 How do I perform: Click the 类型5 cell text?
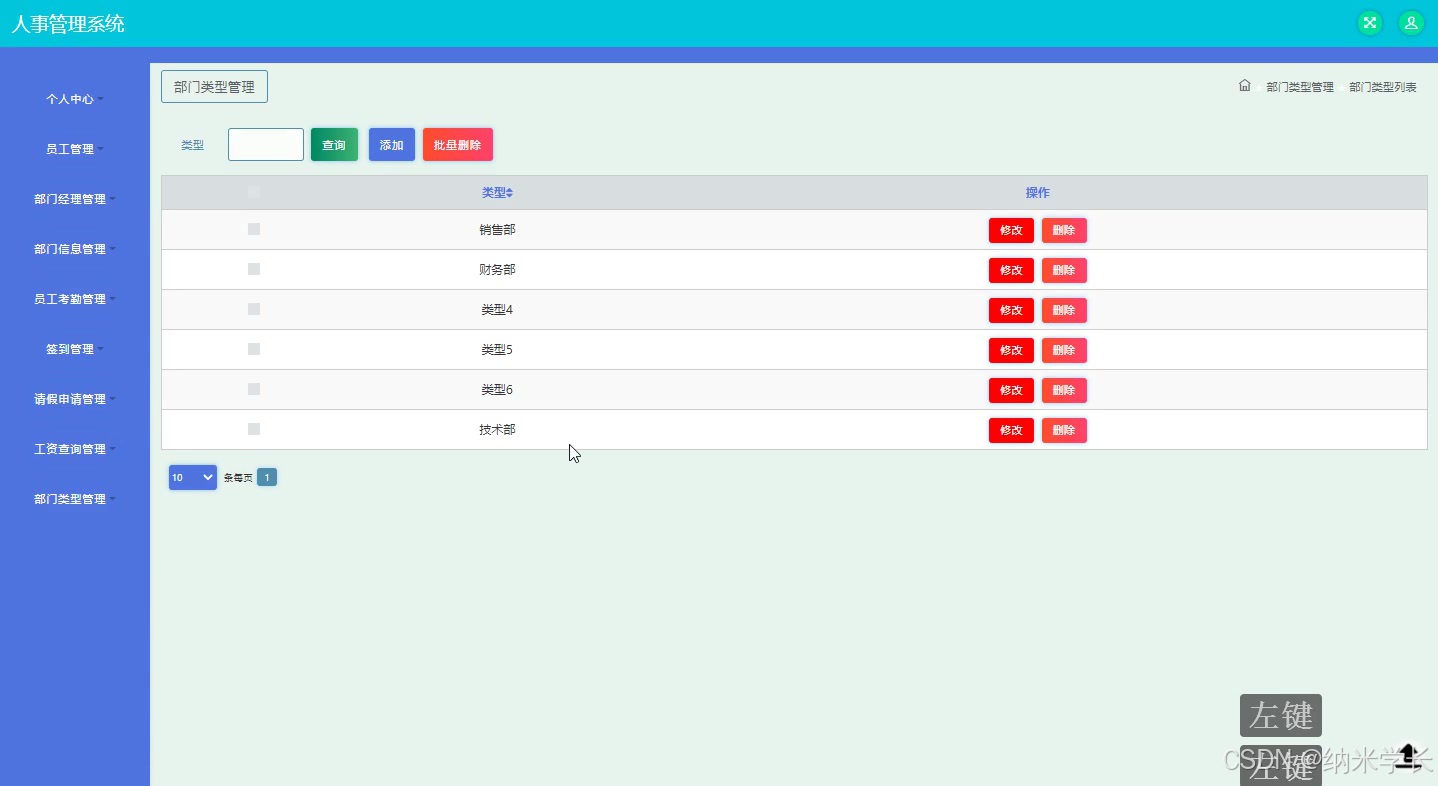pos(497,349)
